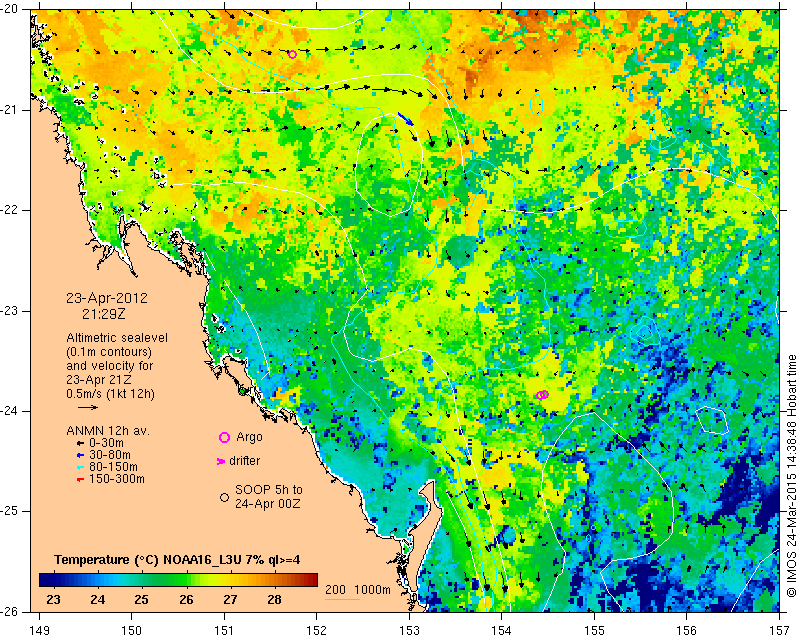This screenshot has height=640, width=800.
Task: Click the color bar '27' label
Action: 230,600
